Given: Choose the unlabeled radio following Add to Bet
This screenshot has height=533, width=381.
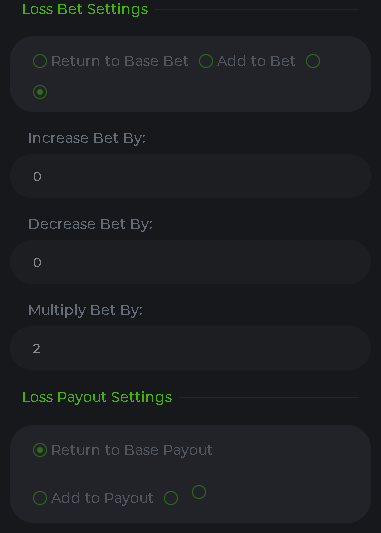Looking at the screenshot, I should [x=313, y=61].
